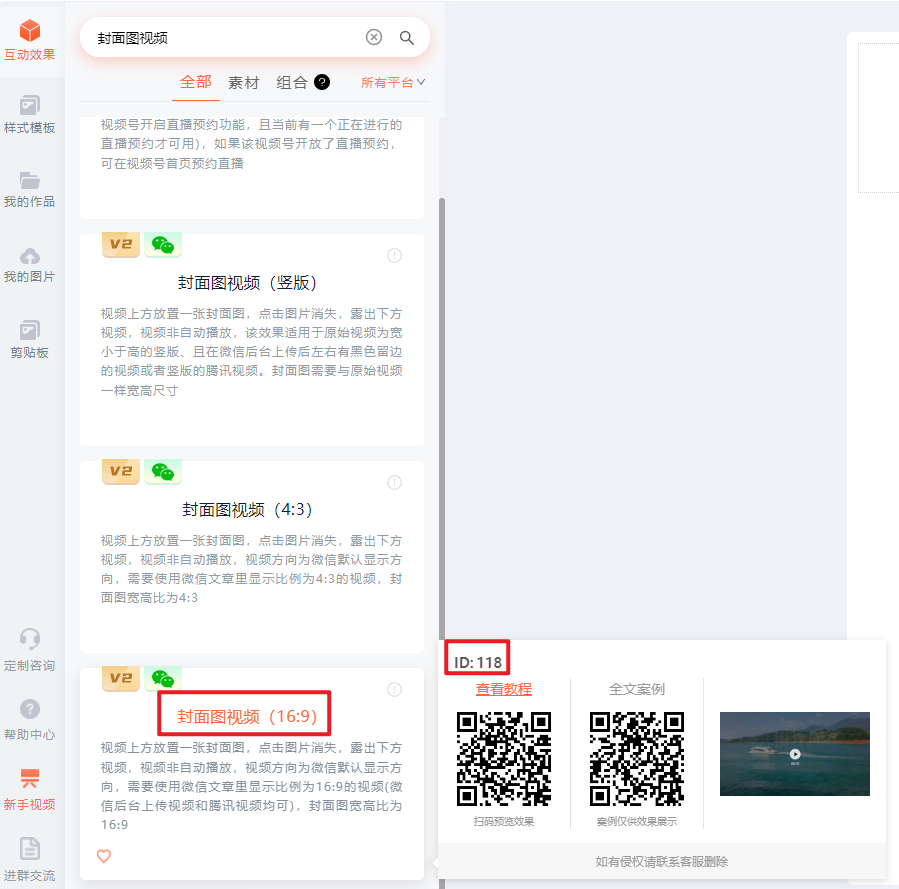Select 封面图视频（16:9） effect title
This screenshot has width=899, height=889.
247,716
